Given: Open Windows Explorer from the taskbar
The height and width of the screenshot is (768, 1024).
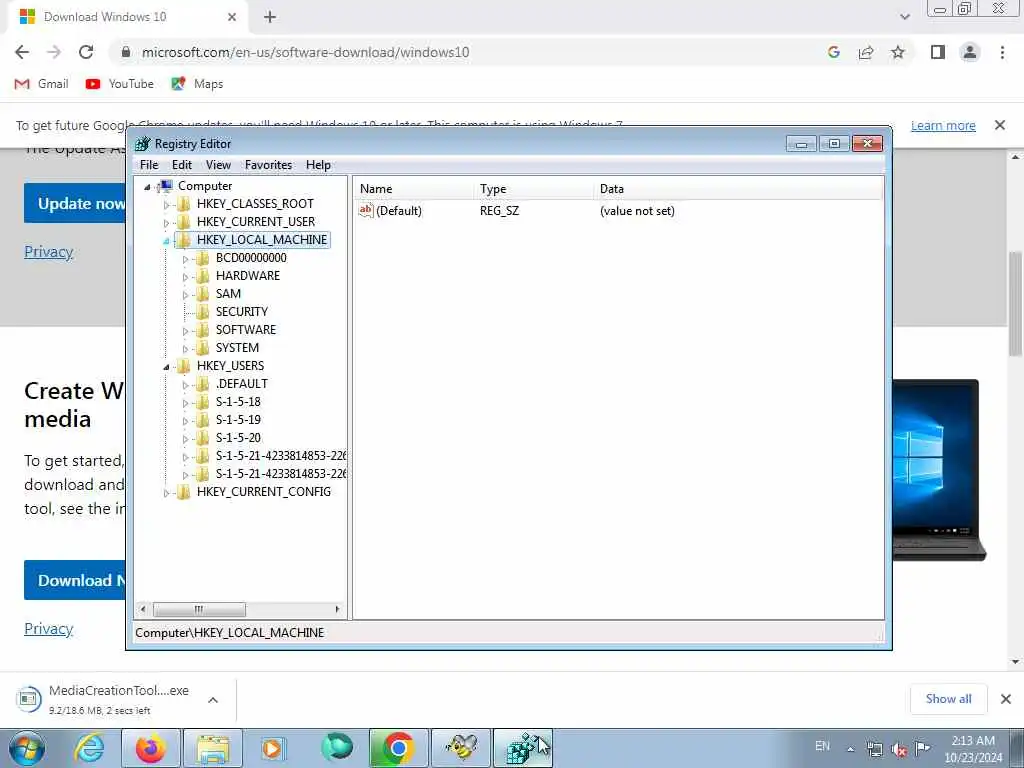Looking at the screenshot, I should pos(213,748).
